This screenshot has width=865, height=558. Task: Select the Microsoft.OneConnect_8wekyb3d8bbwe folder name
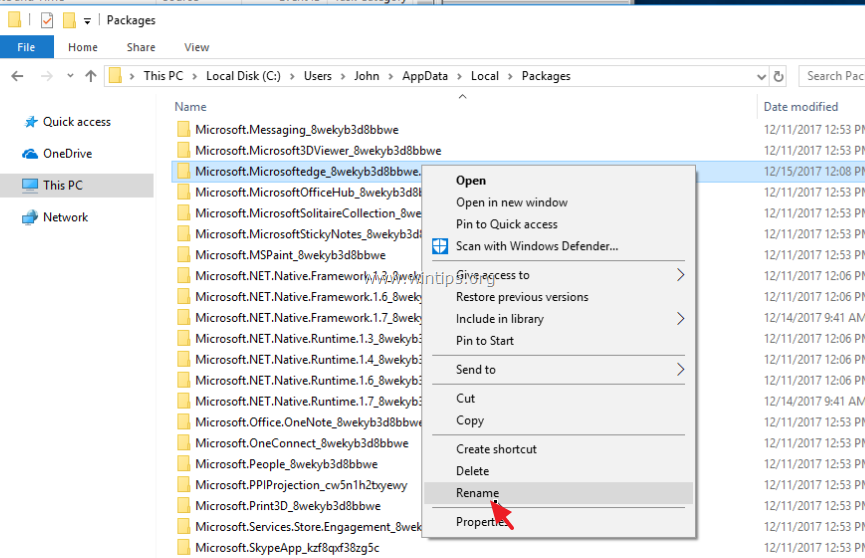pos(302,443)
